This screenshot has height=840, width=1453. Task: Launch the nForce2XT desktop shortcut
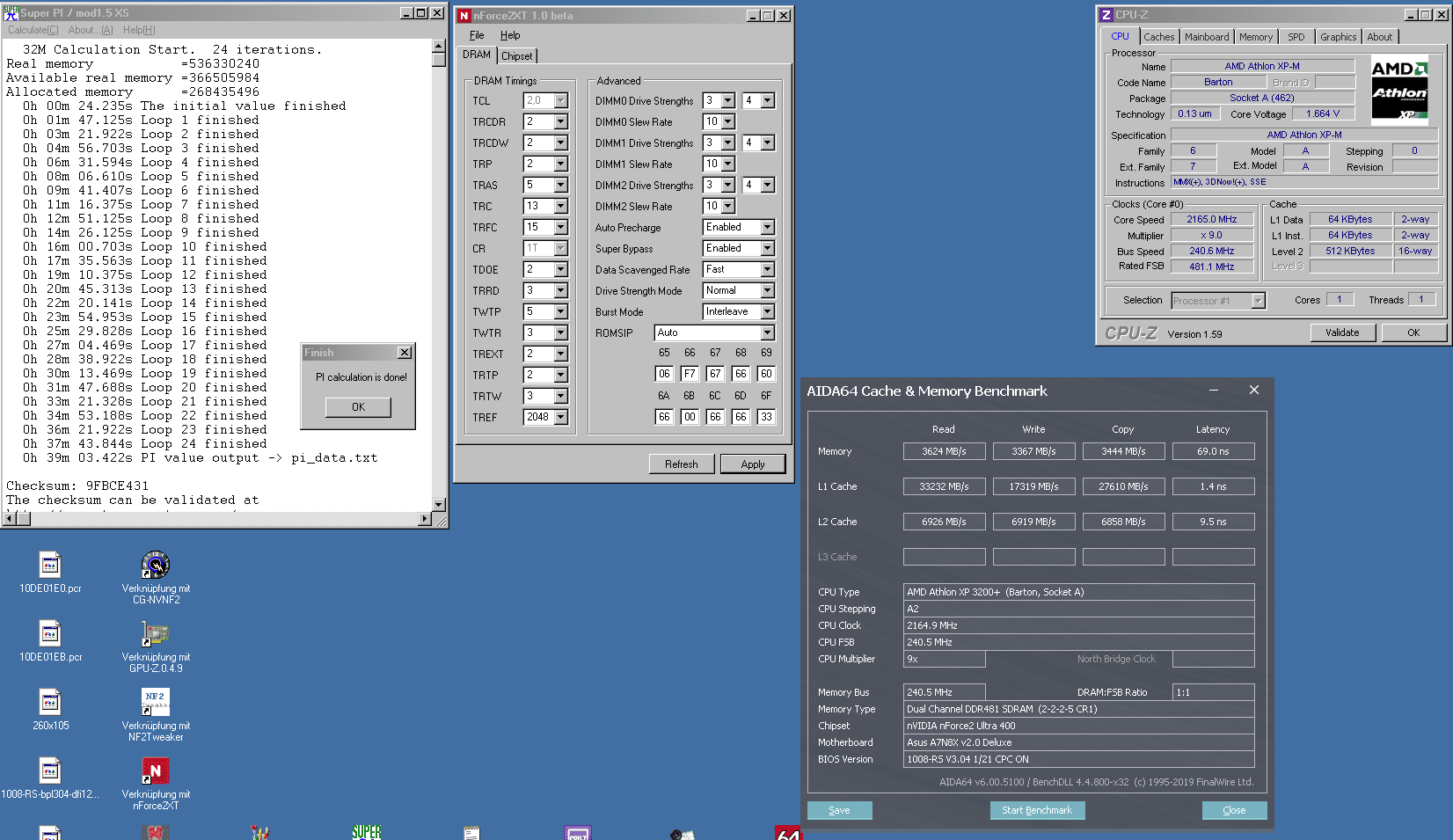click(x=156, y=771)
